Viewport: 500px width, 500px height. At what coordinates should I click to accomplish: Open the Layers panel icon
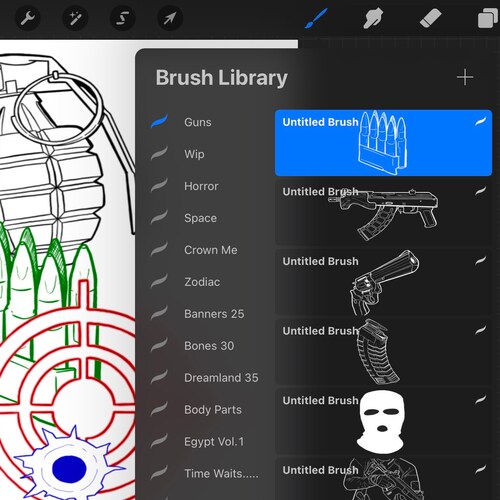click(488, 19)
